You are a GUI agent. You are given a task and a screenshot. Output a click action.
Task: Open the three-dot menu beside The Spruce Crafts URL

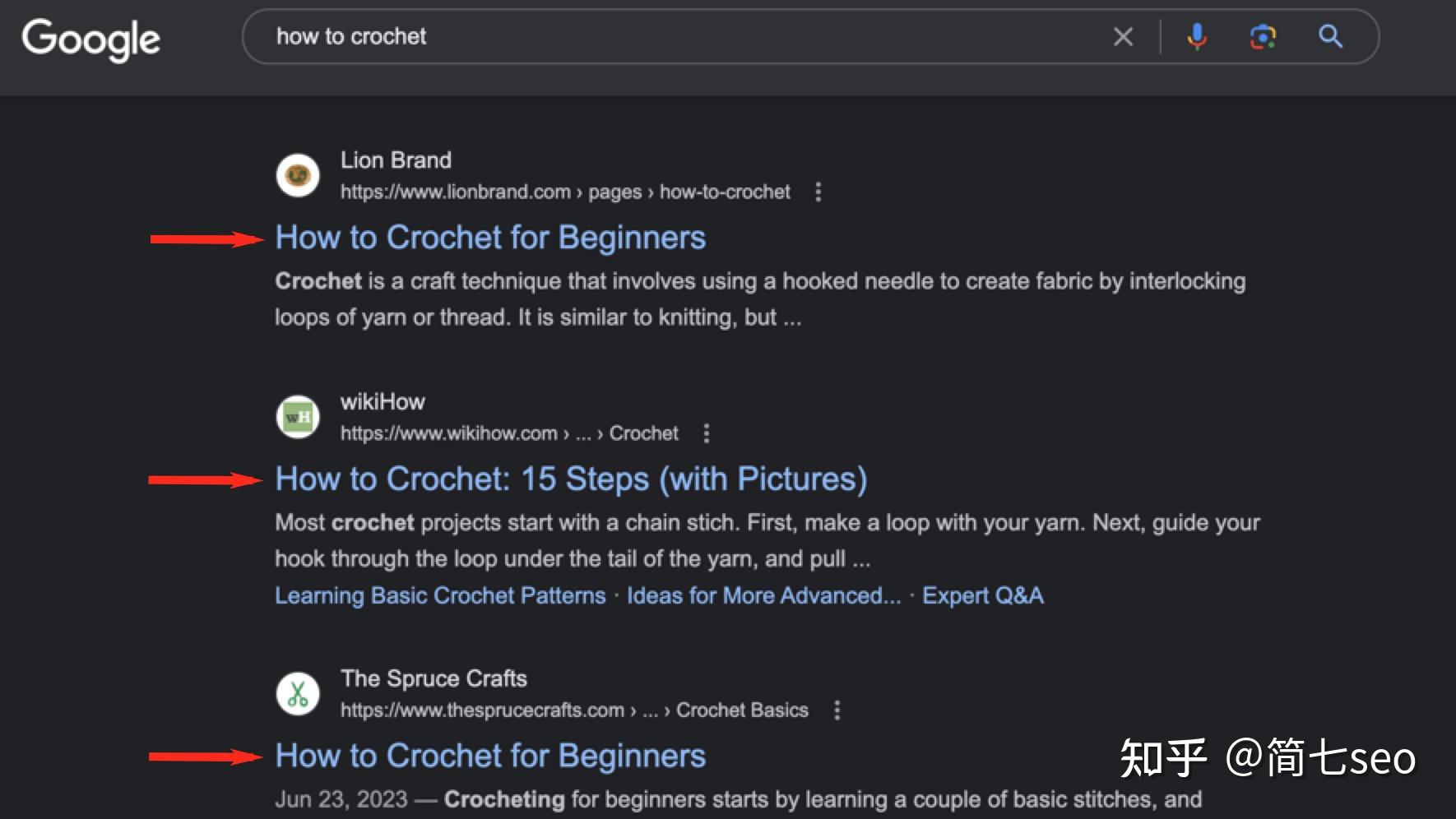pyautogui.click(x=837, y=710)
